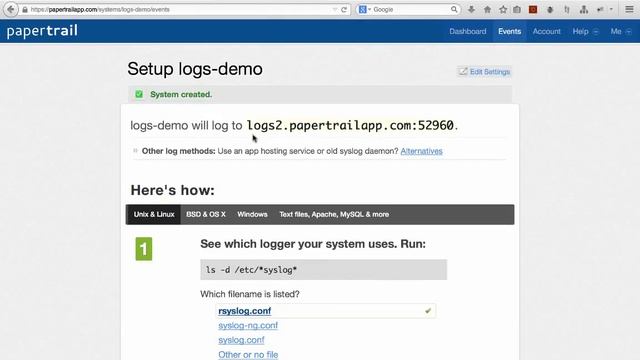Screen dimensions: 640x360
Task: Open the Firefox hamburger menu
Action: pyautogui.click(x=629, y=9)
